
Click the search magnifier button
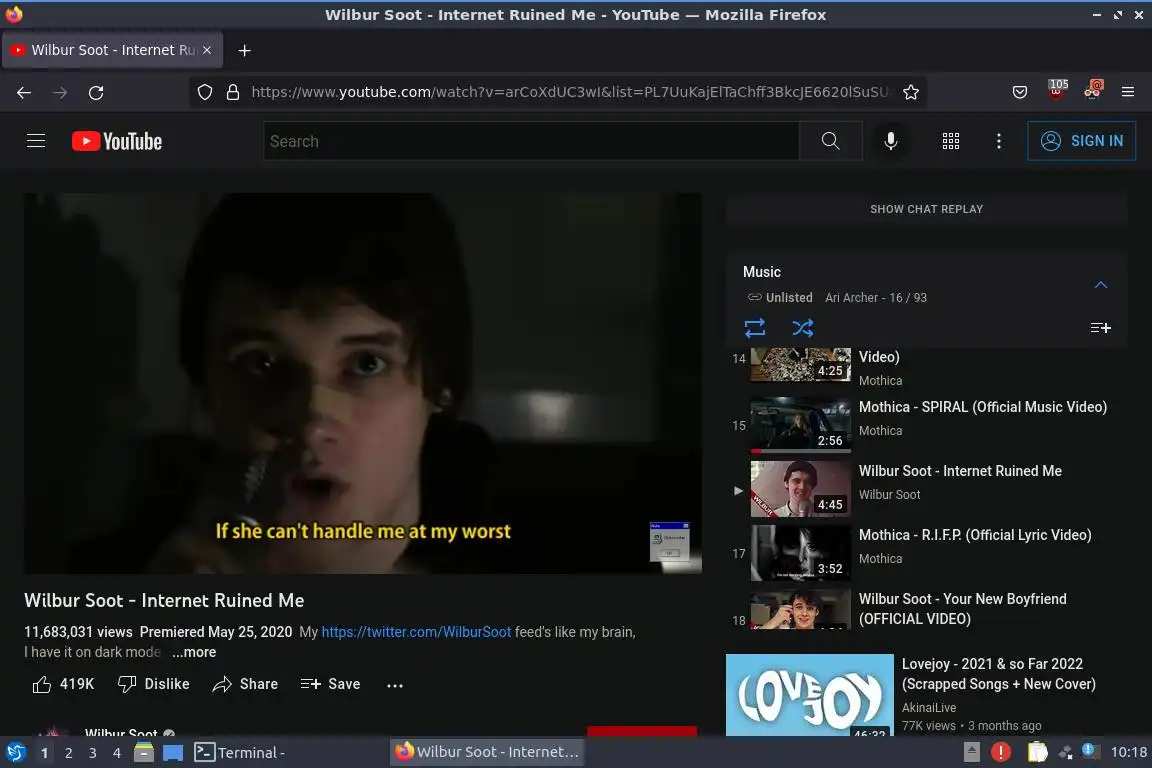(830, 140)
